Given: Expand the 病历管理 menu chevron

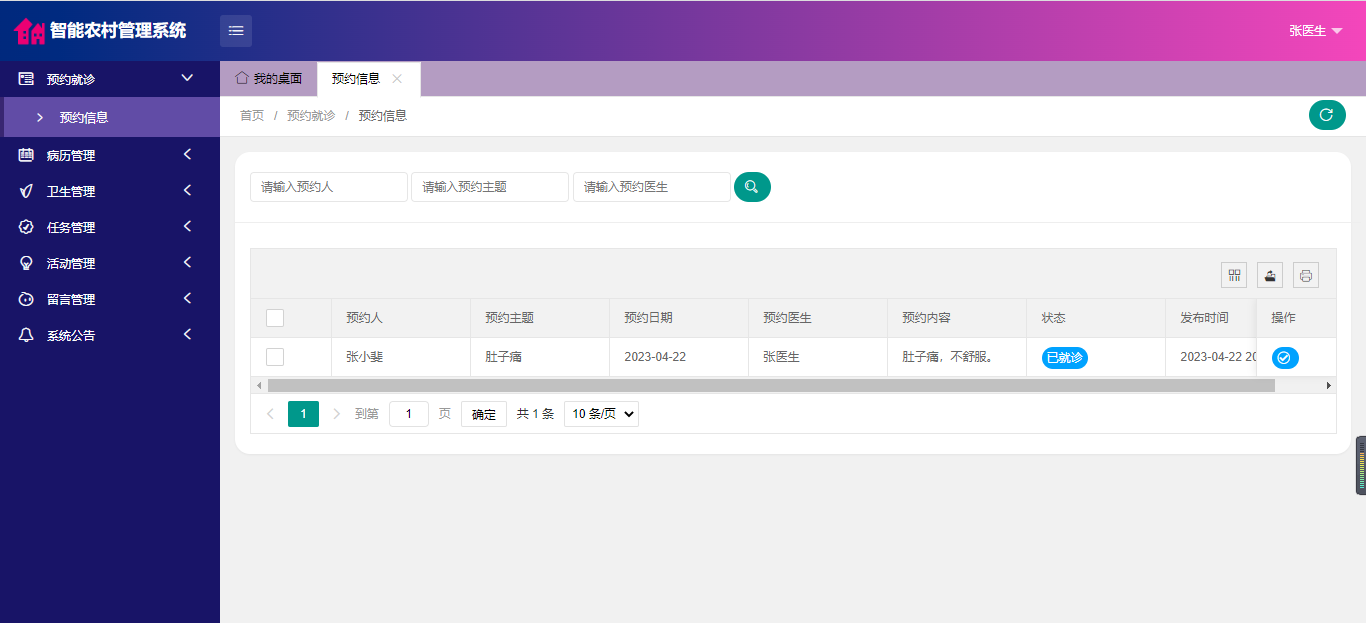Looking at the screenshot, I should coord(187,155).
